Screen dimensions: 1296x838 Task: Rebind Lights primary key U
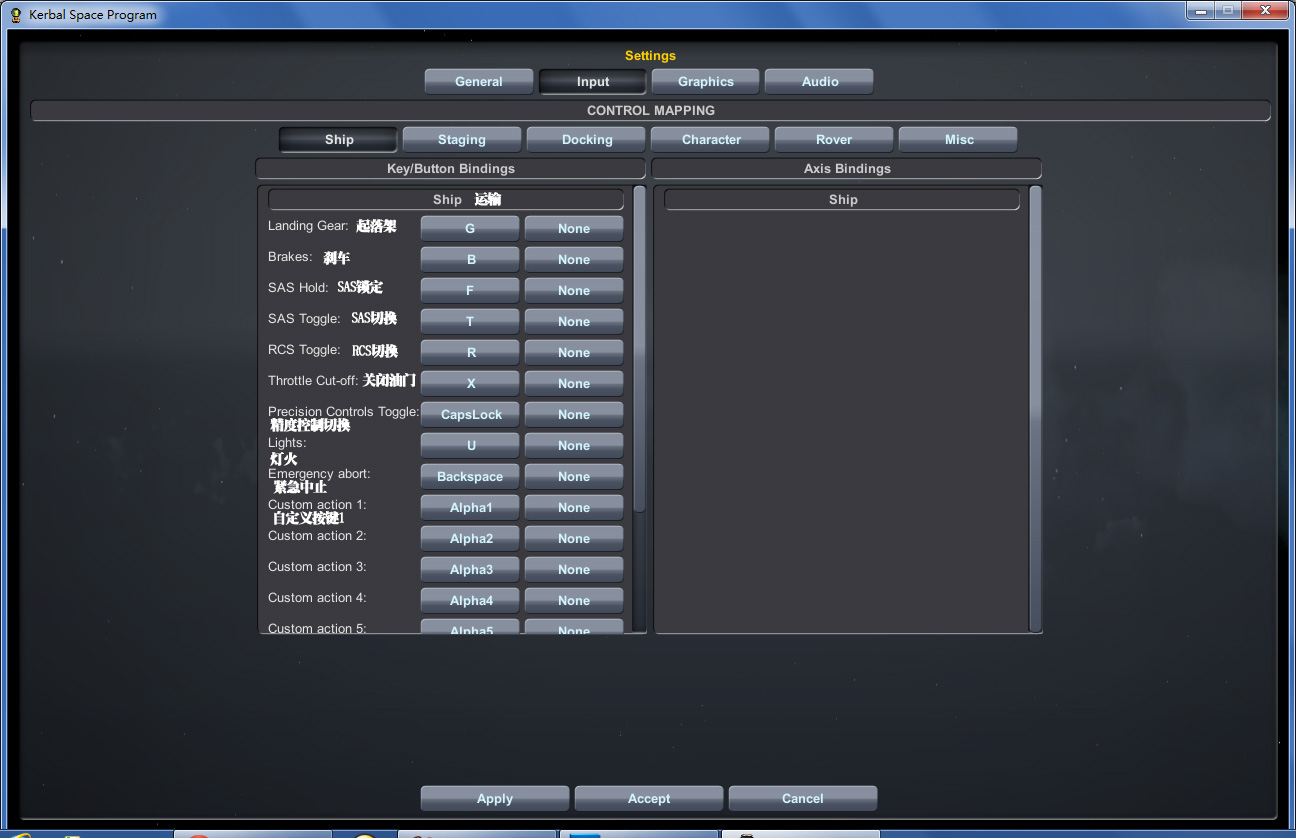(x=470, y=446)
